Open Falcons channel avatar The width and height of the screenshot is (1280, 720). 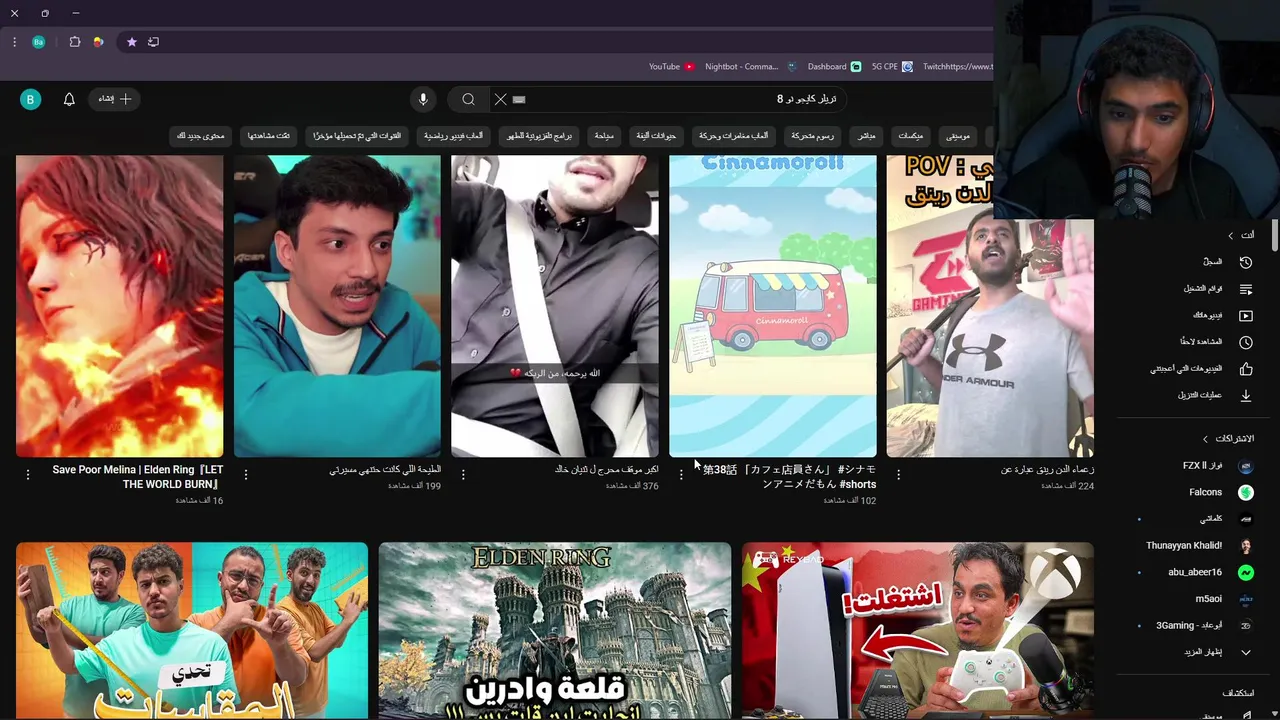point(1245,492)
